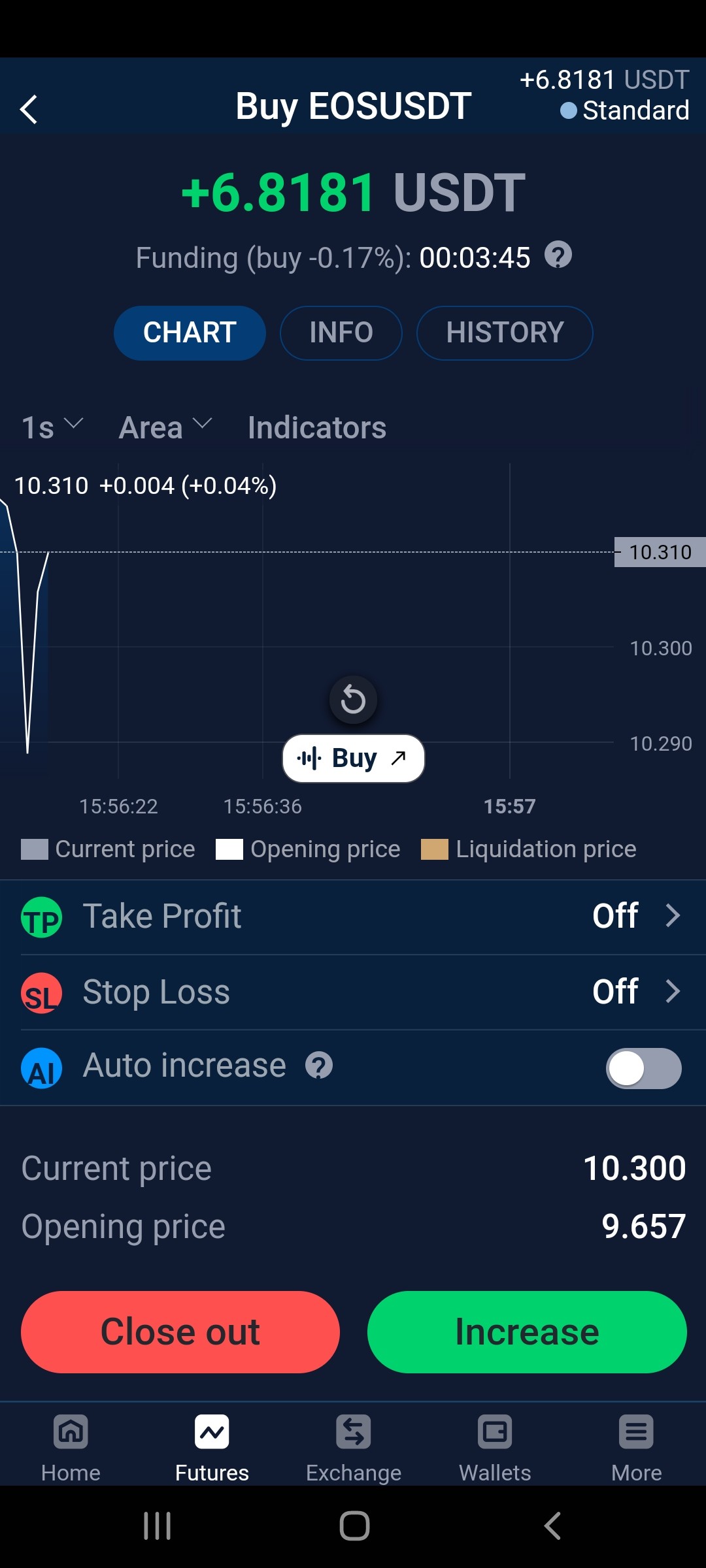Expand Stop Loss settings row
This screenshot has width=706, height=1568.
(x=353, y=992)
